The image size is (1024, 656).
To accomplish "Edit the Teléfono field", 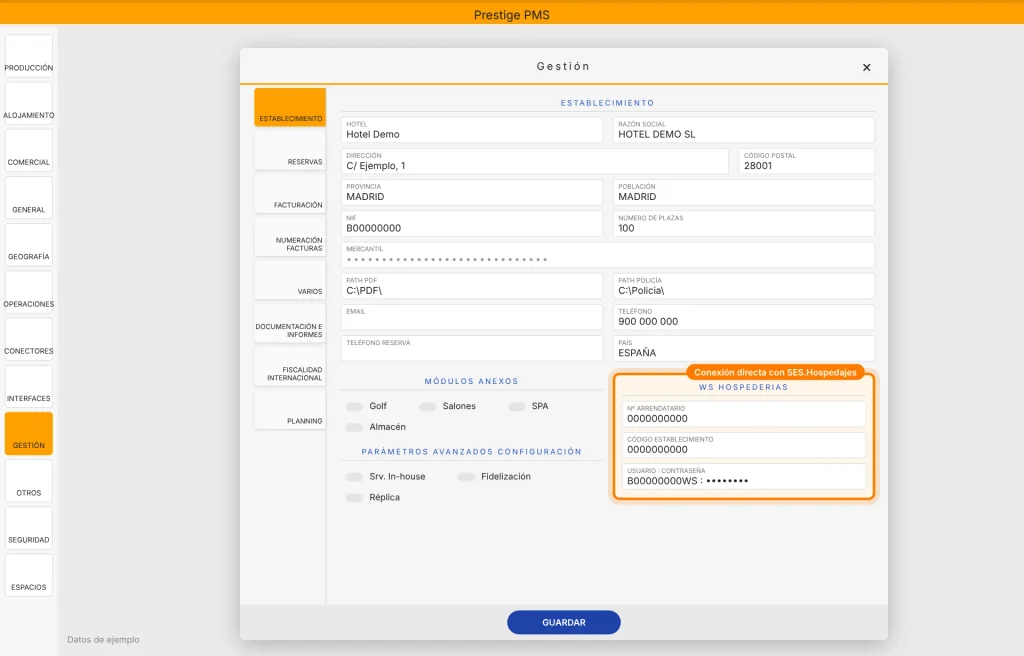I will (x=743, y=317).
